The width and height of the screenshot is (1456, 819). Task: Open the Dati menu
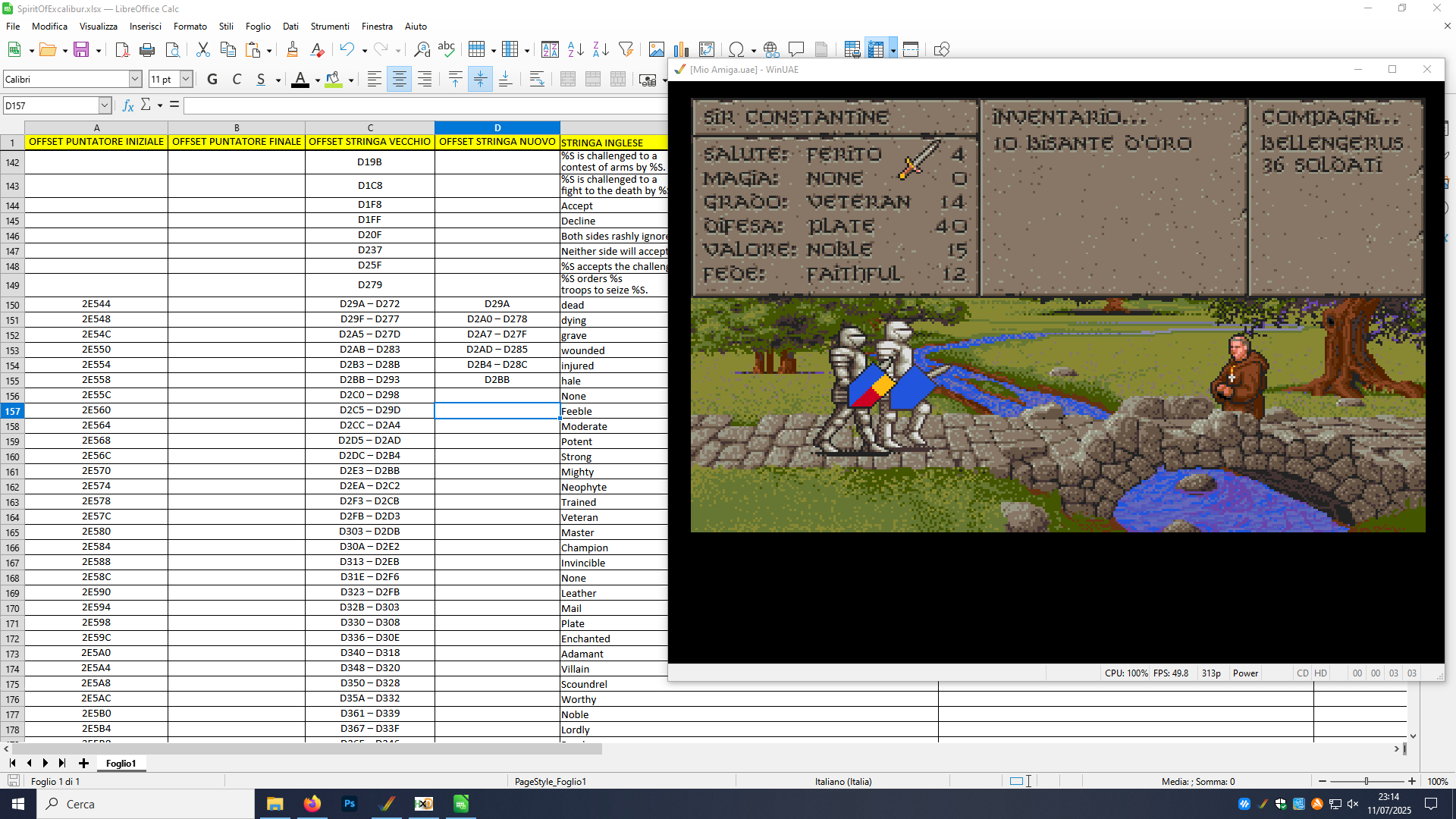click(x=290, y=26)
